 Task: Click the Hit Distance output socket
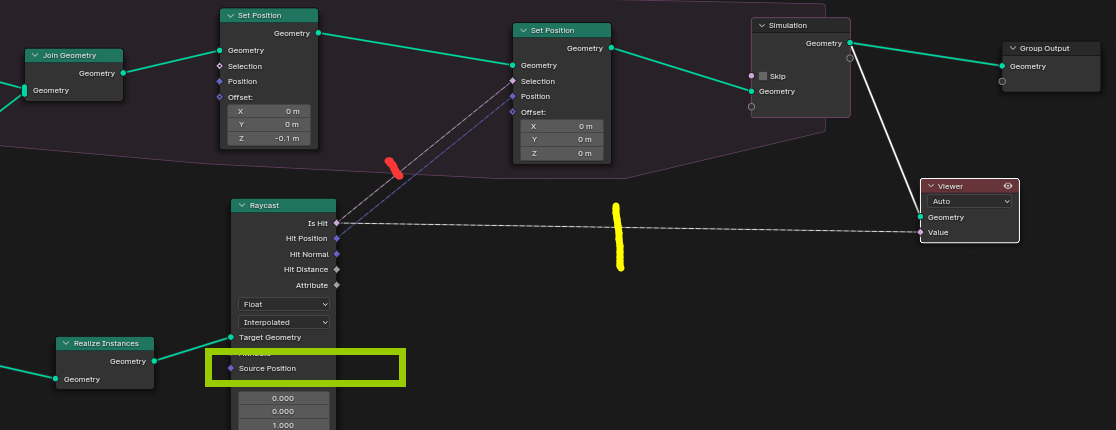pos(336,269)
